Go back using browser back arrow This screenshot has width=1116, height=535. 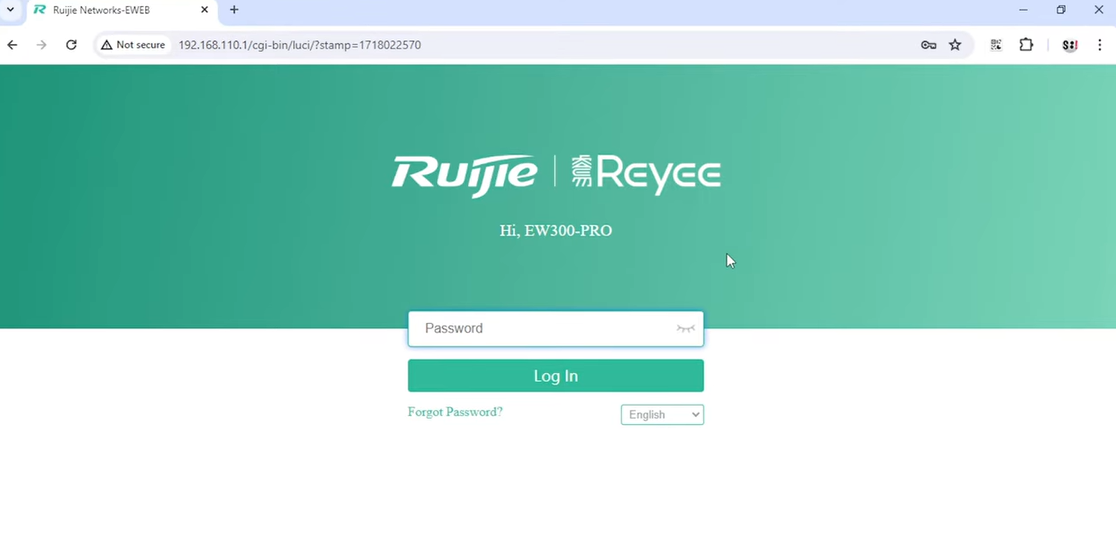12,45
